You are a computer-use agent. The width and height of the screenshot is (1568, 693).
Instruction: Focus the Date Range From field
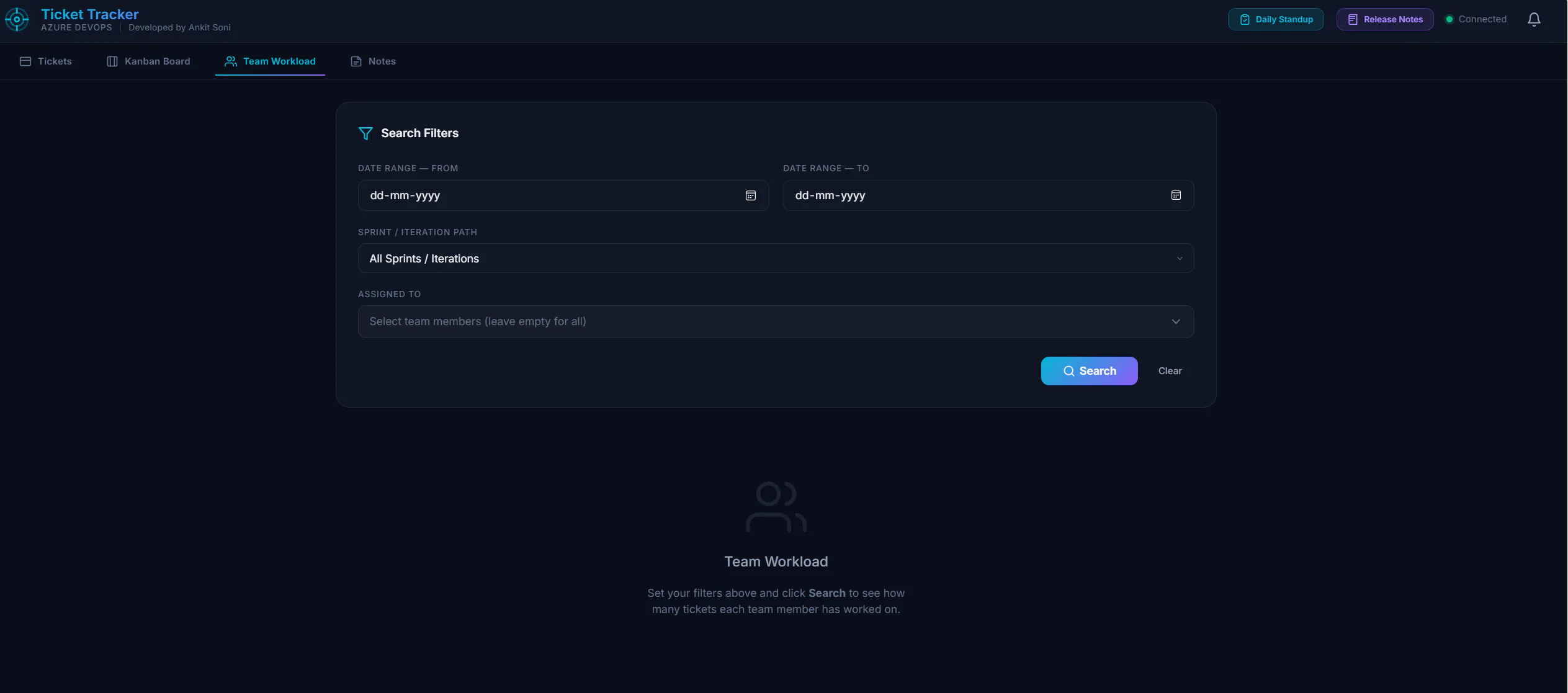[563, 195]
